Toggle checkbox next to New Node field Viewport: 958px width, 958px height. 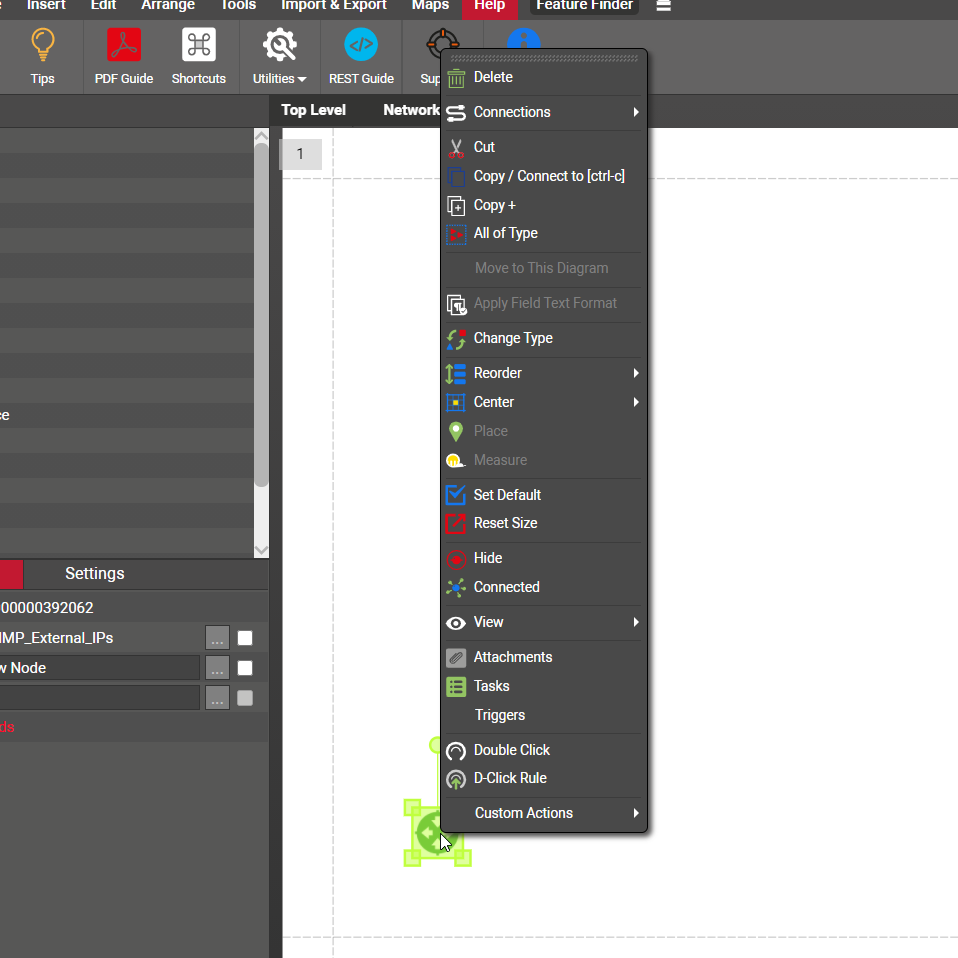point(245,668)
